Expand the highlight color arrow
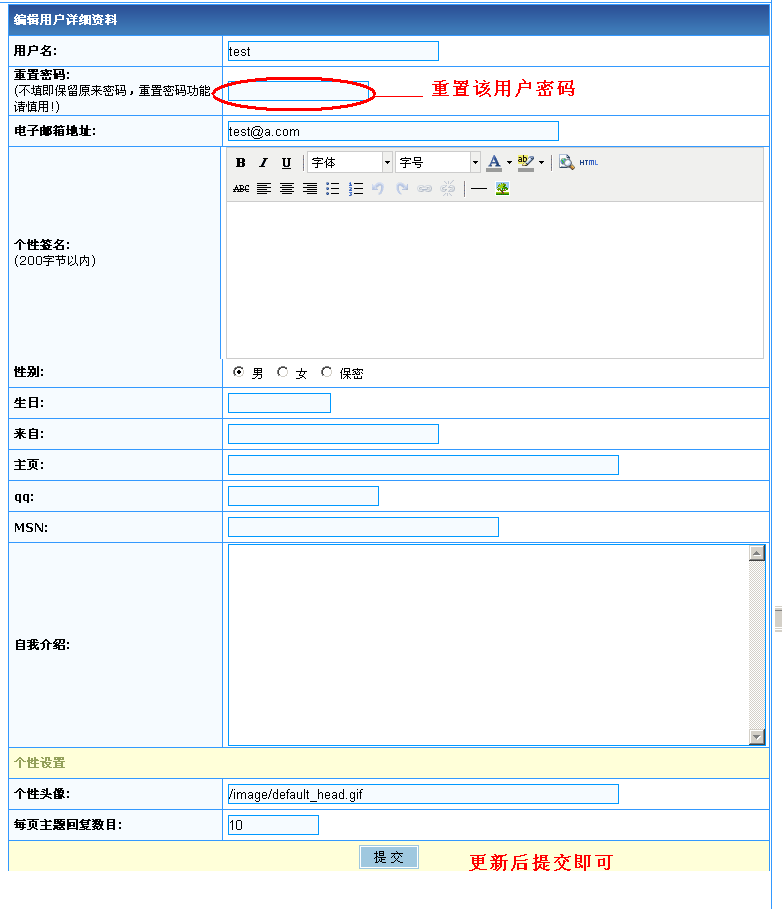The height and width of the screenshot is (909, 782). point(541,163)
